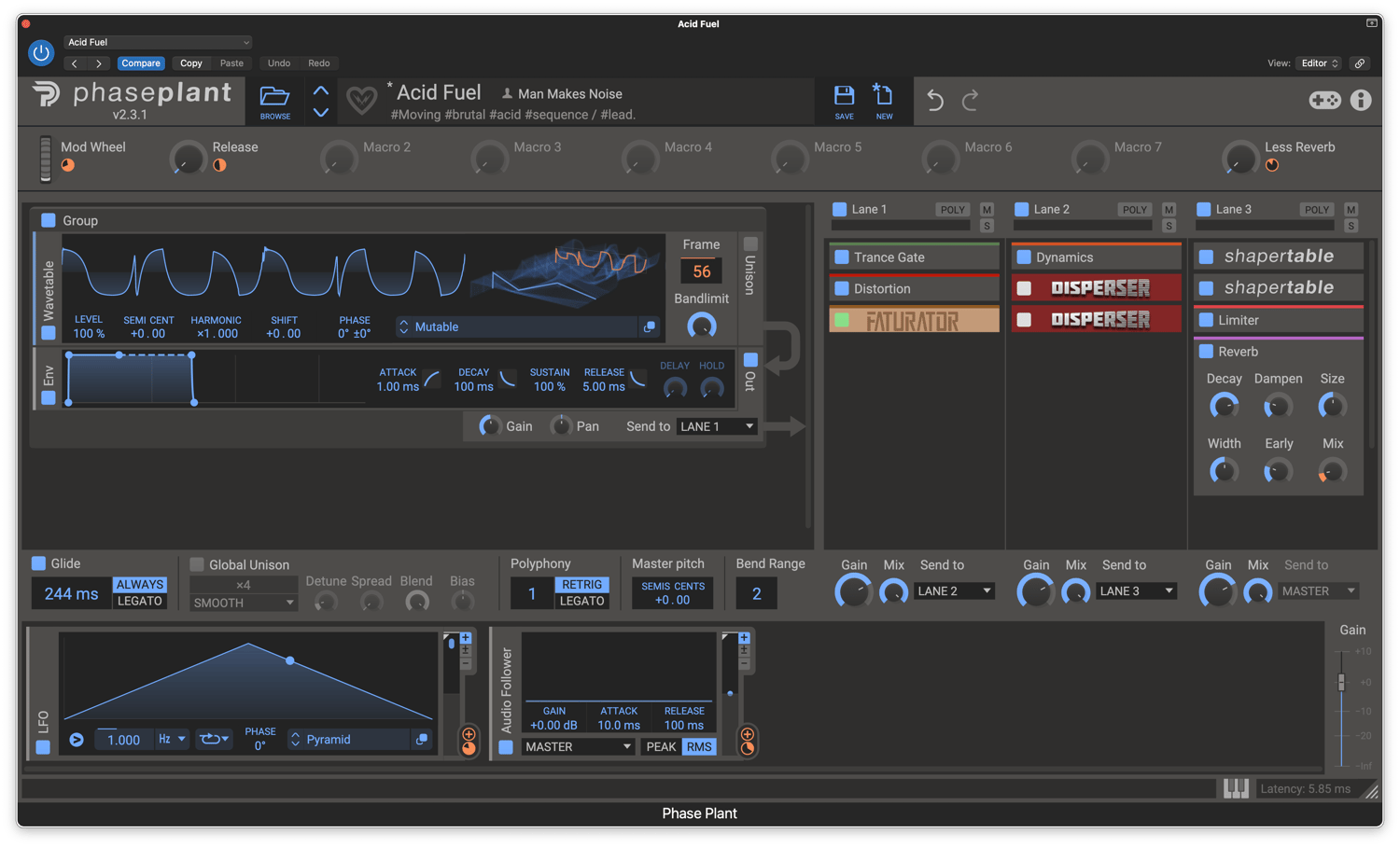Set Glide mode to ALWAYS
This screenshot has width=1400, height=847.
pyautogui.click(x=140, y=584)
